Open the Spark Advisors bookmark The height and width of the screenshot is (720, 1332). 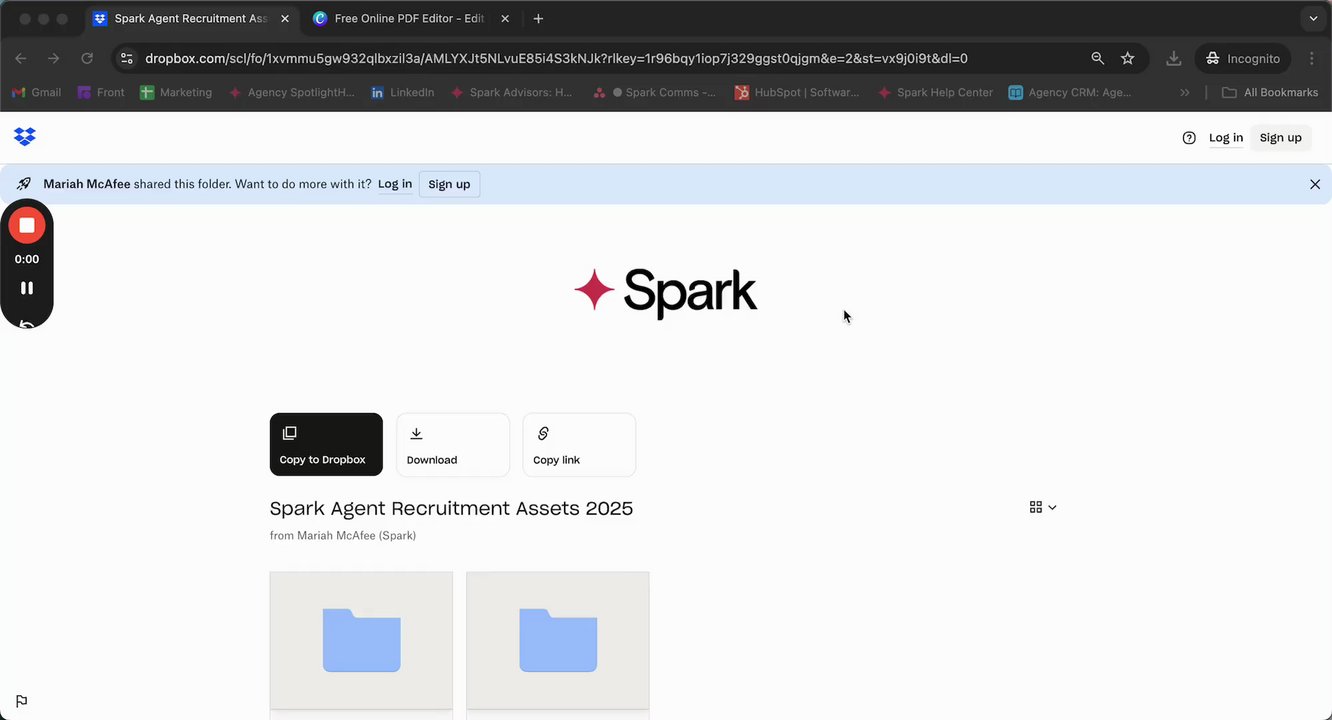pos(511,92)
